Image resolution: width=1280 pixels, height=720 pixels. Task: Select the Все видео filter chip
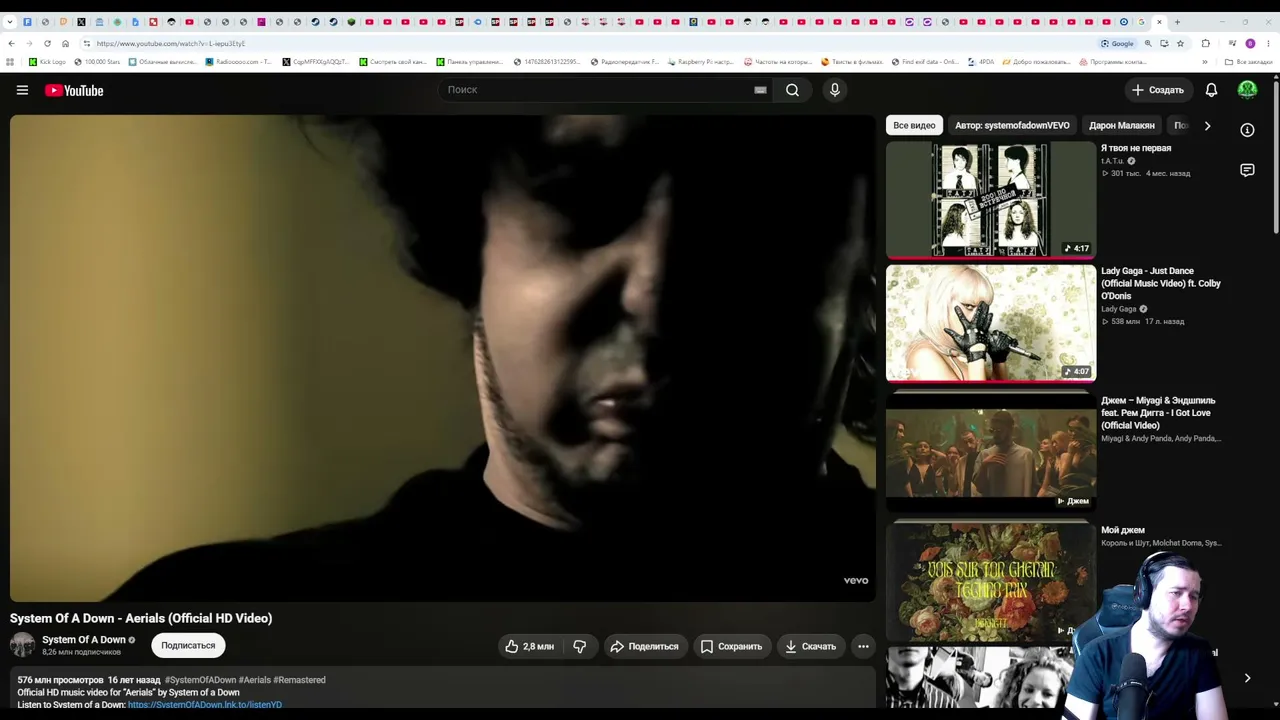(x=914, y=125)
